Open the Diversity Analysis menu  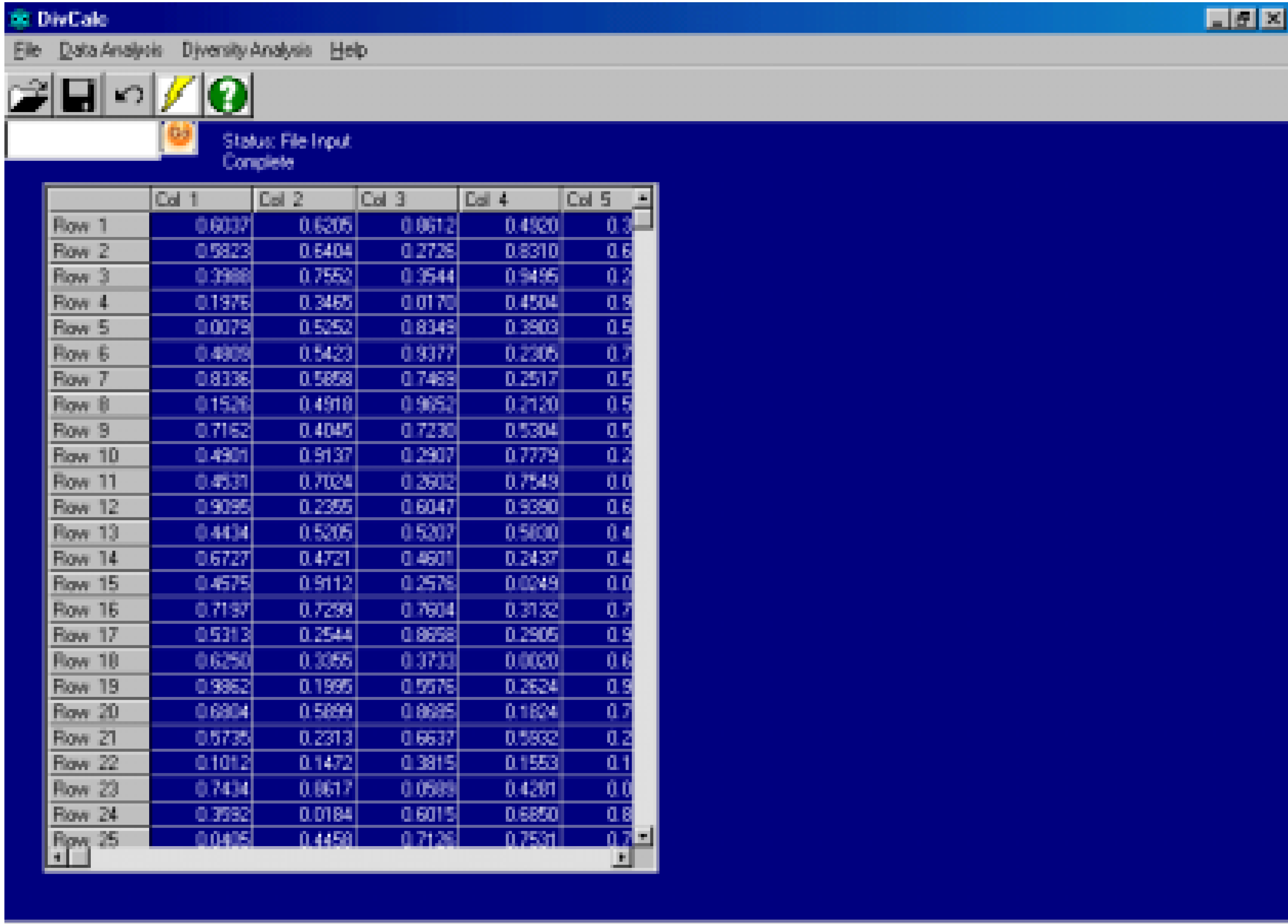(247, 50)
